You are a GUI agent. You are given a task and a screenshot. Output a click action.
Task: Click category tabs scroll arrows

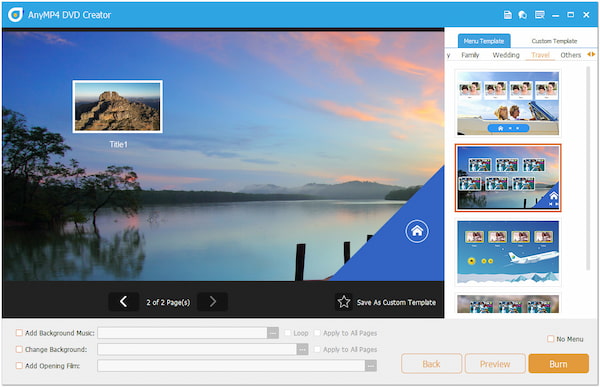tap(591, 54)
